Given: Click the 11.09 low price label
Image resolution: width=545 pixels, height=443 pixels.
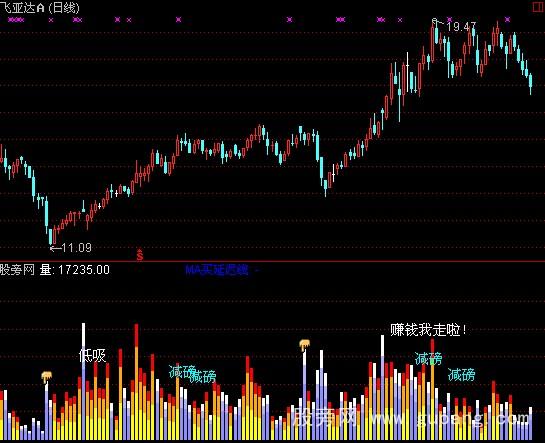Looking at the screenshot, I should (x=76, y=248).
